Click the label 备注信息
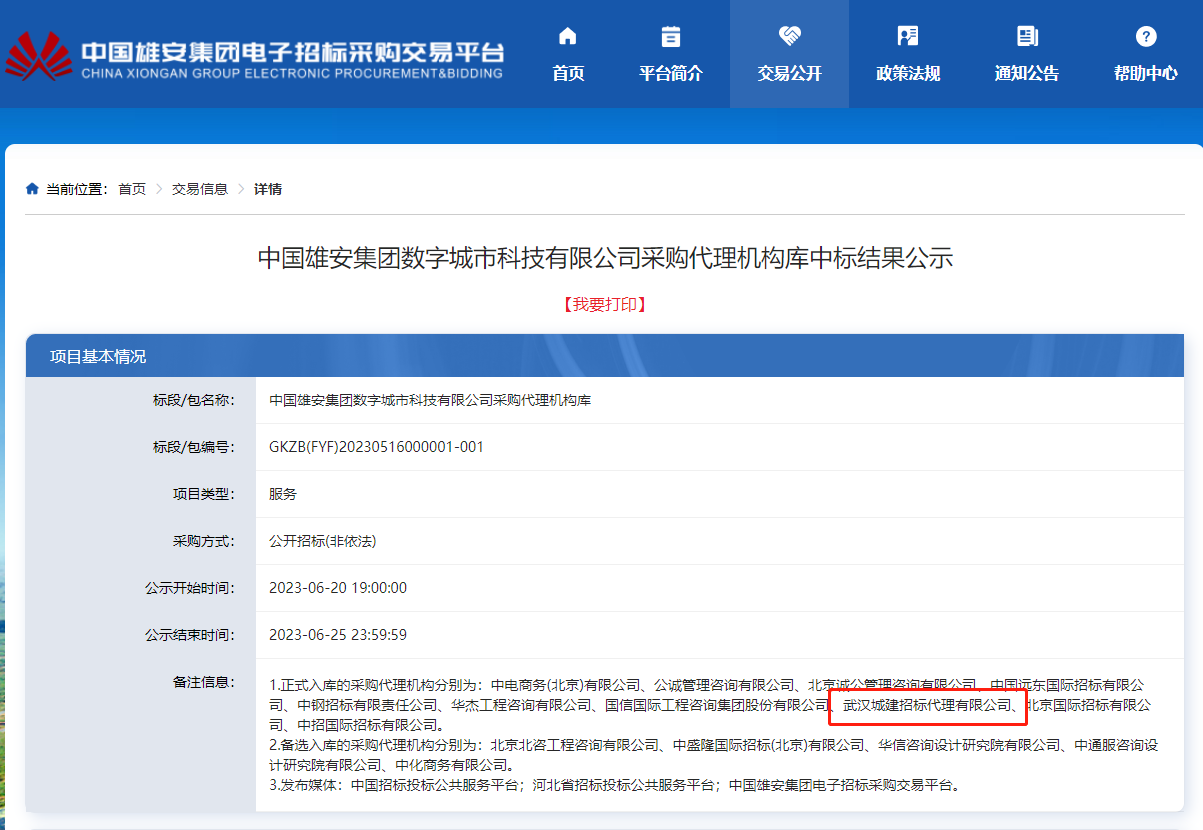The width and height of the screenshot is (1203, 830). pos(204,682)
